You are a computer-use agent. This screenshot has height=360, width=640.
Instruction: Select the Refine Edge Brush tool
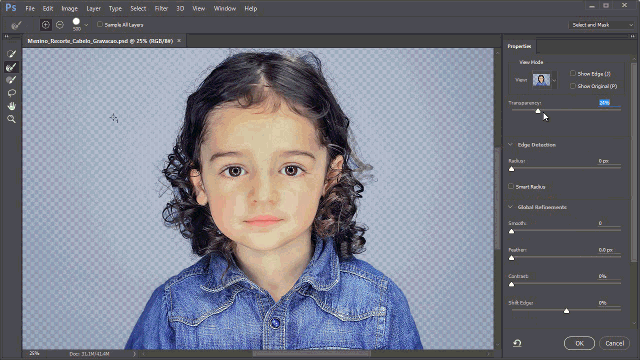(11, 67)
